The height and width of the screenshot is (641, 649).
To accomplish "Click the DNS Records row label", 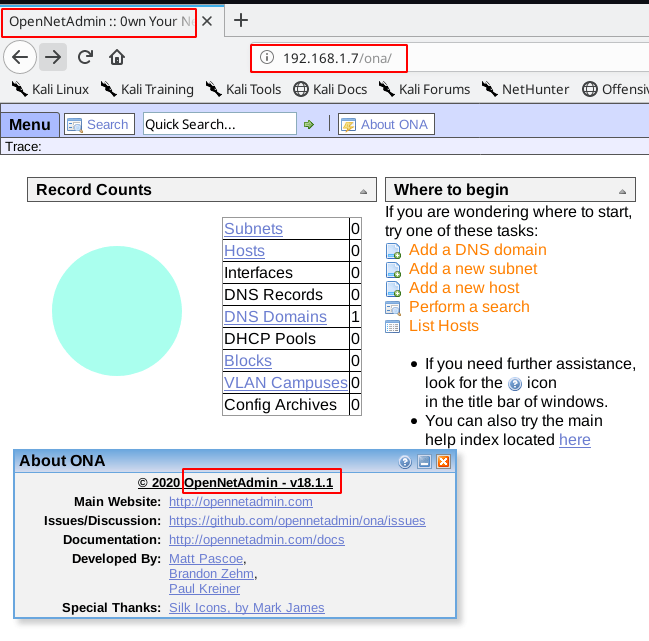I will pyautogui.click(x=273, y=294).
